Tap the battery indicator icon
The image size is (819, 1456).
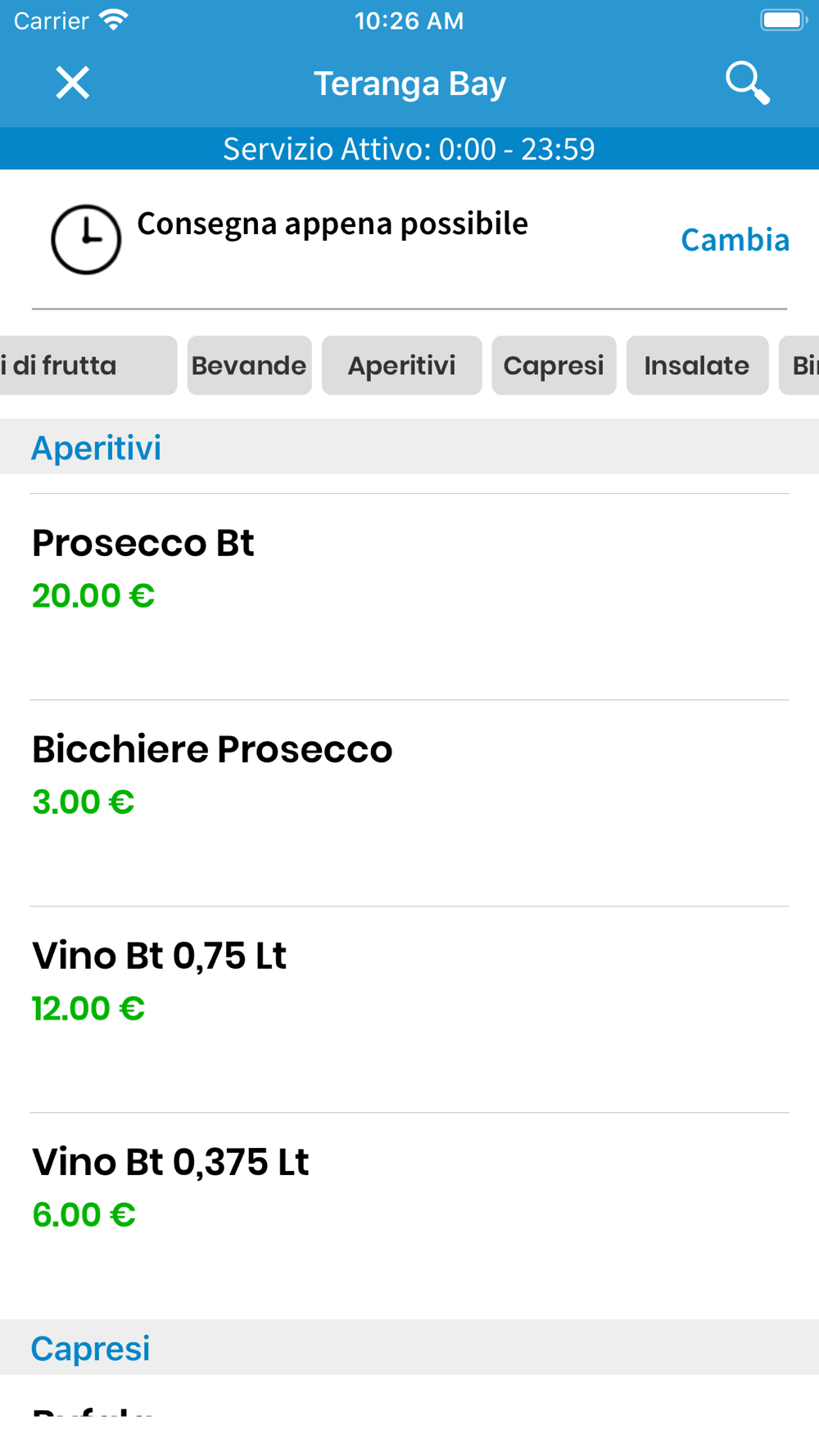[x=783, y=20]
